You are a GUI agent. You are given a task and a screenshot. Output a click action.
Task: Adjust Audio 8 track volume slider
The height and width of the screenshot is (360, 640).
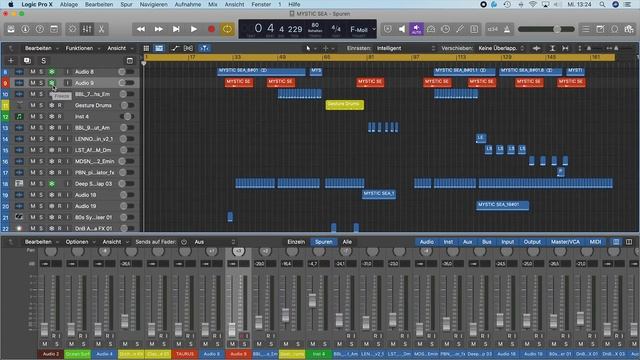(127, 72)
